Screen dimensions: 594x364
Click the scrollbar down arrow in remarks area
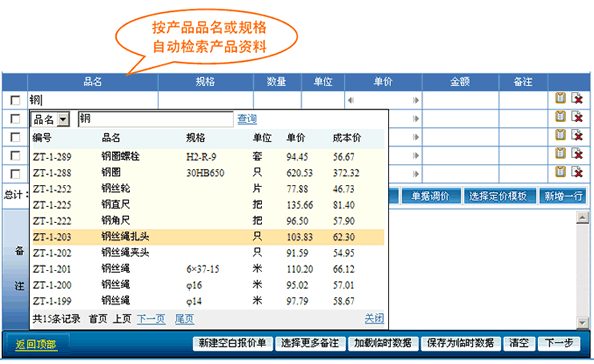click(x=582, y=322)
